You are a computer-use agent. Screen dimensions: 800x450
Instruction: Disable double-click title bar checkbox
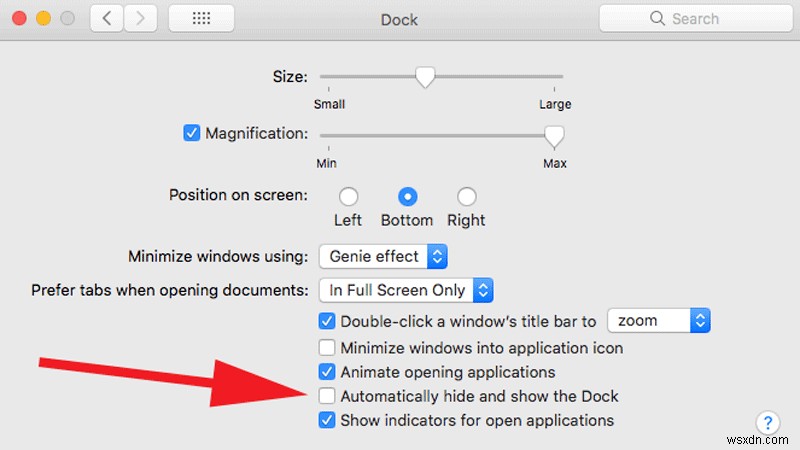pos(326,322)
